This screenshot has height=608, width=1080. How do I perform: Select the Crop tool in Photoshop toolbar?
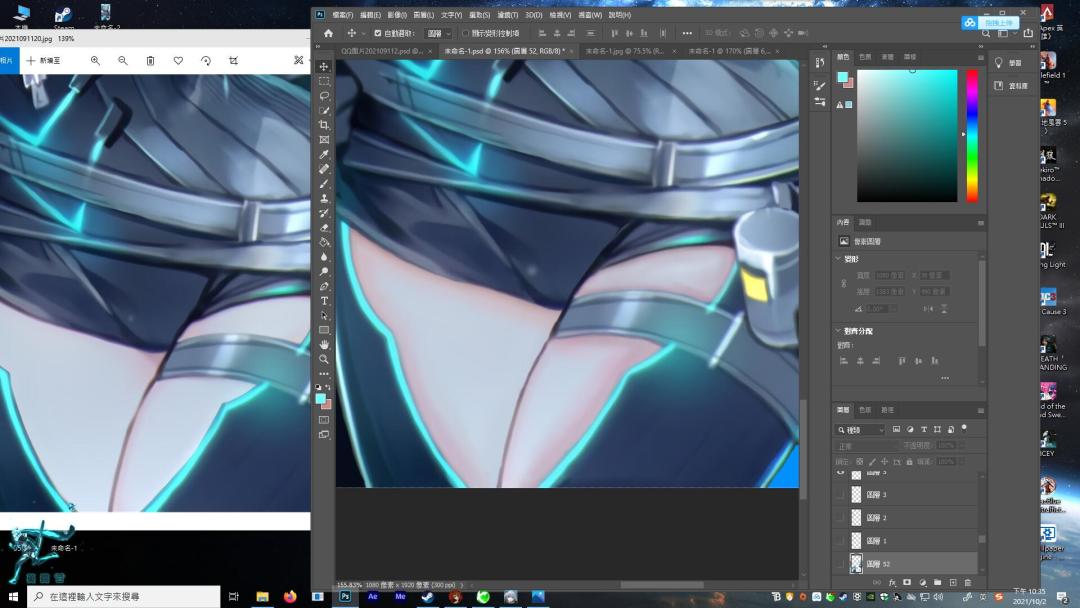[x=324, y=125]
